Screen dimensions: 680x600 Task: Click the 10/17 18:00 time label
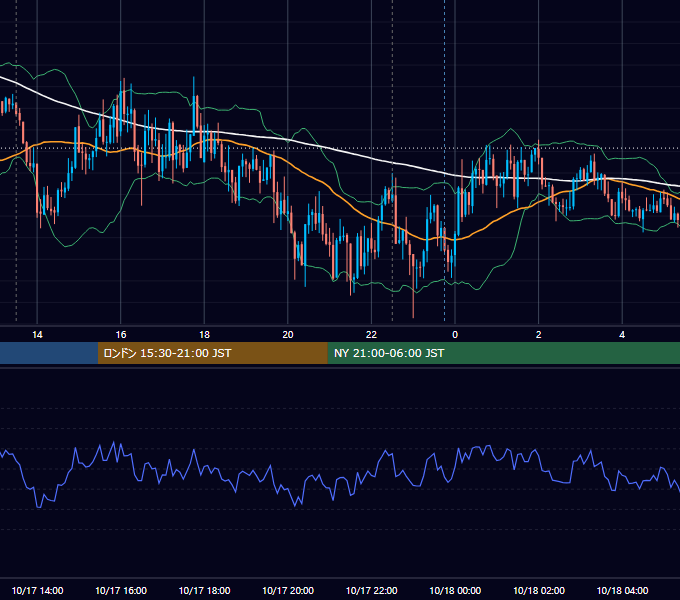[x=204, y=590]
